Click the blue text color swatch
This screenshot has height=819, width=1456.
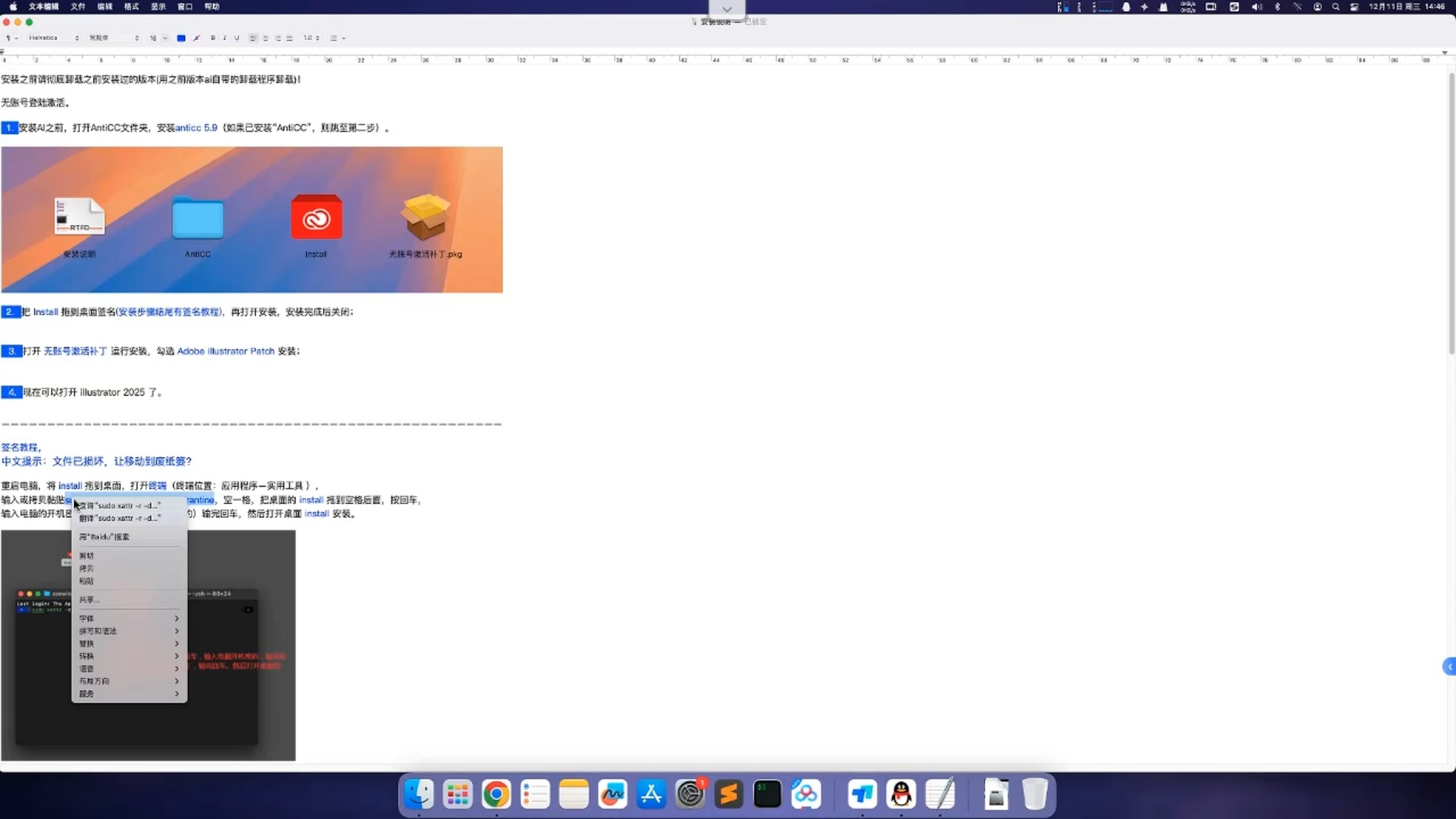point(181,38)
